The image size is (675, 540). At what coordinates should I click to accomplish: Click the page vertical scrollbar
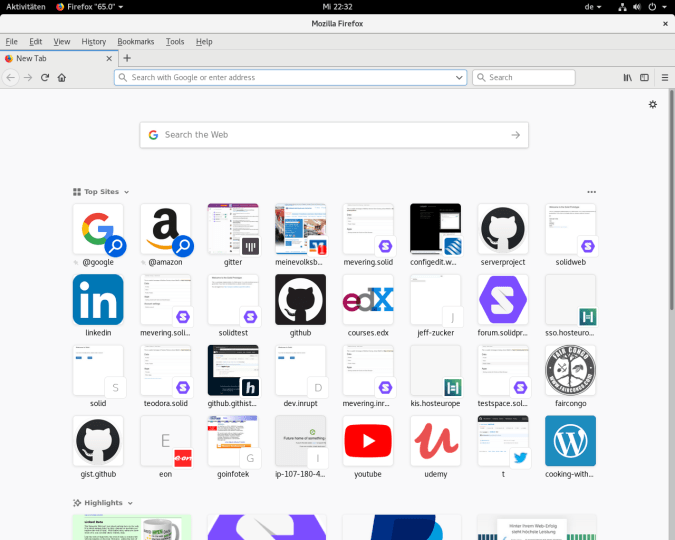click(x=672, y=199)
